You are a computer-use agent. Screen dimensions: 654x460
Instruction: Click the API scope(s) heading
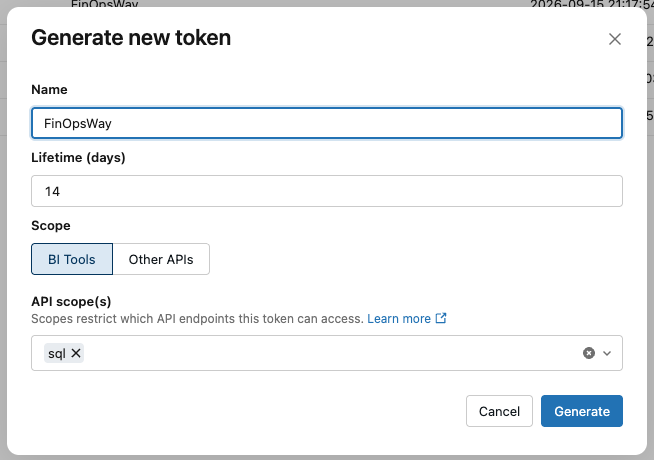point(71,302)
